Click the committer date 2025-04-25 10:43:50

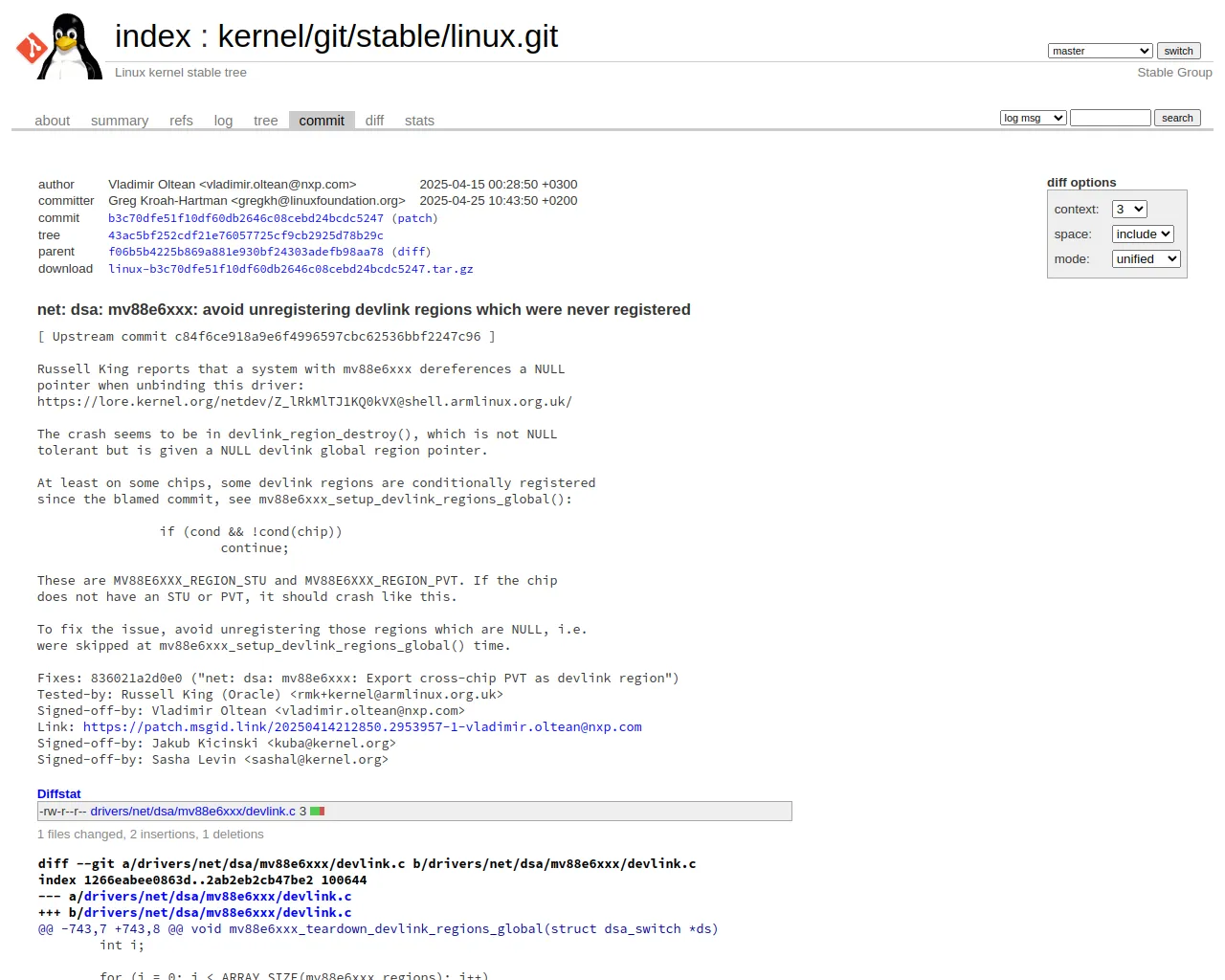pyautogui.click(x=499, y=201)
